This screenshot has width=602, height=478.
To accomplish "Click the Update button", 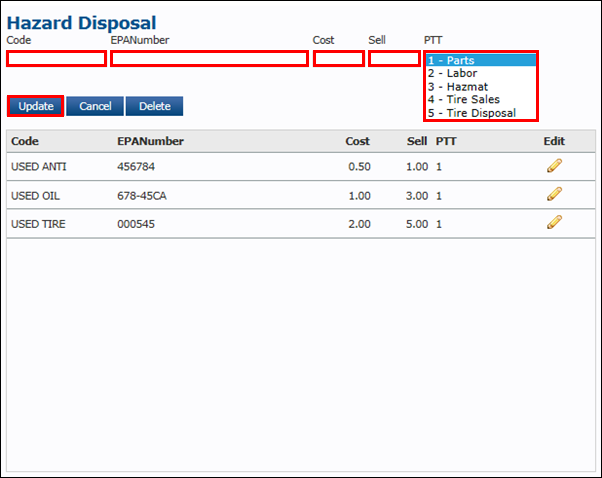I will coord(36,106).
